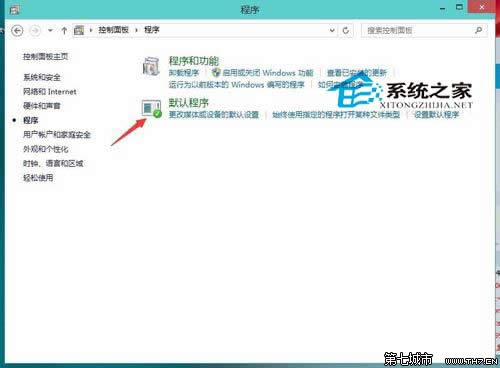Close the 程序 window
Viewport: 500px width, 368px height.
[x=482, y=7]
